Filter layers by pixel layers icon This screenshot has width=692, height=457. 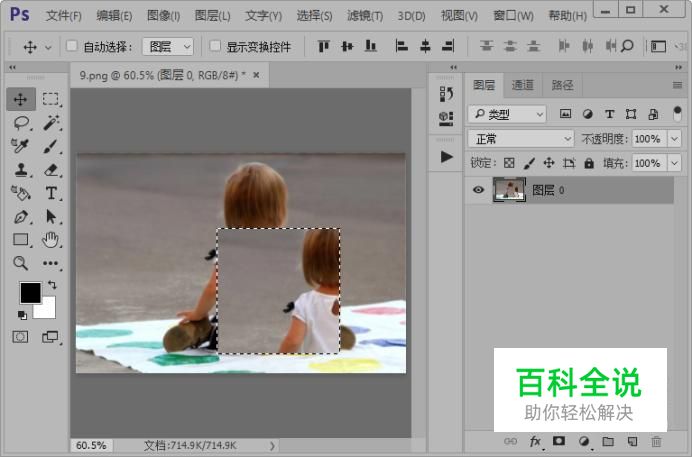point(565,114)
